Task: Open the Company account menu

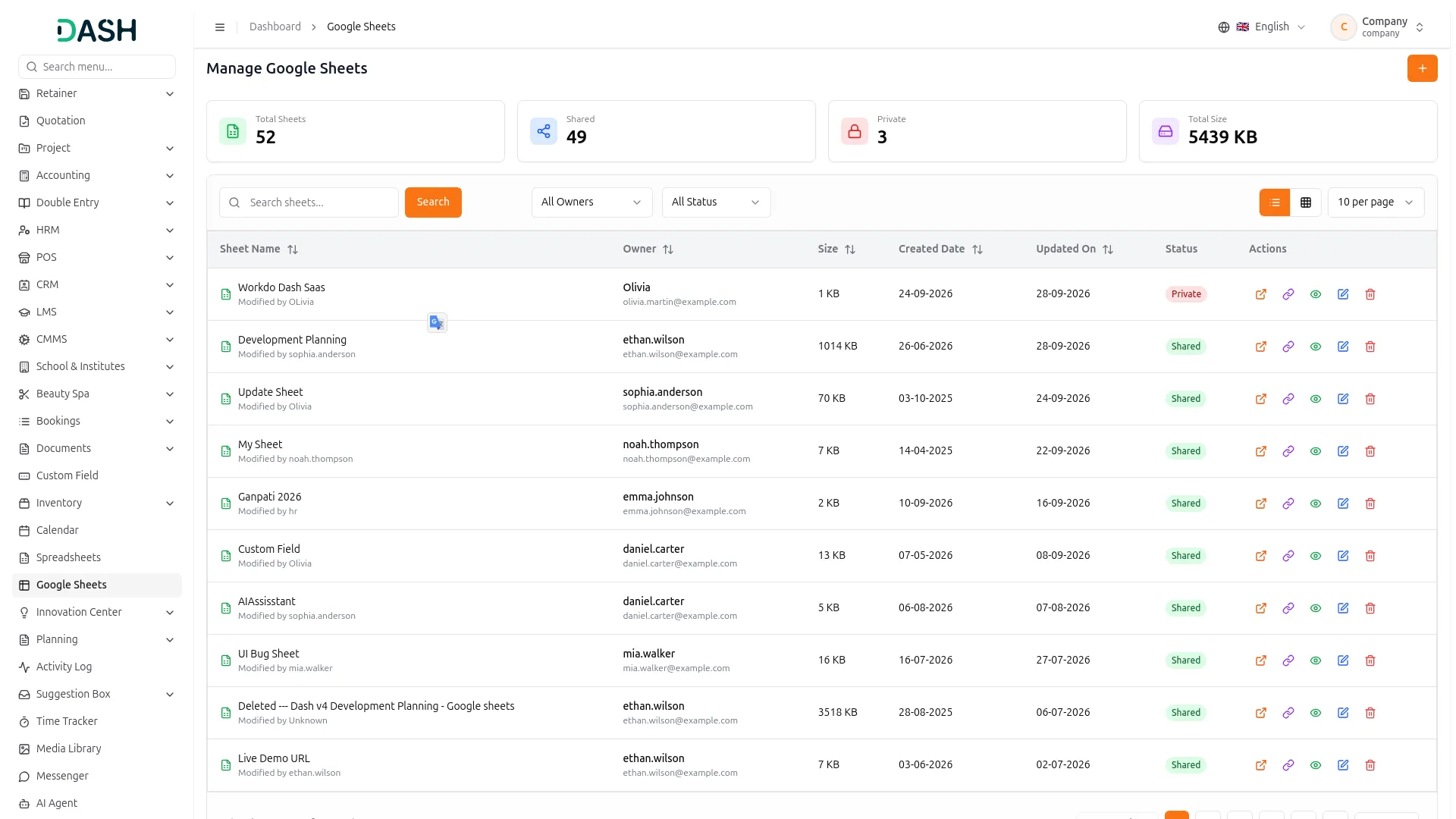Action: click(1377, 27)
